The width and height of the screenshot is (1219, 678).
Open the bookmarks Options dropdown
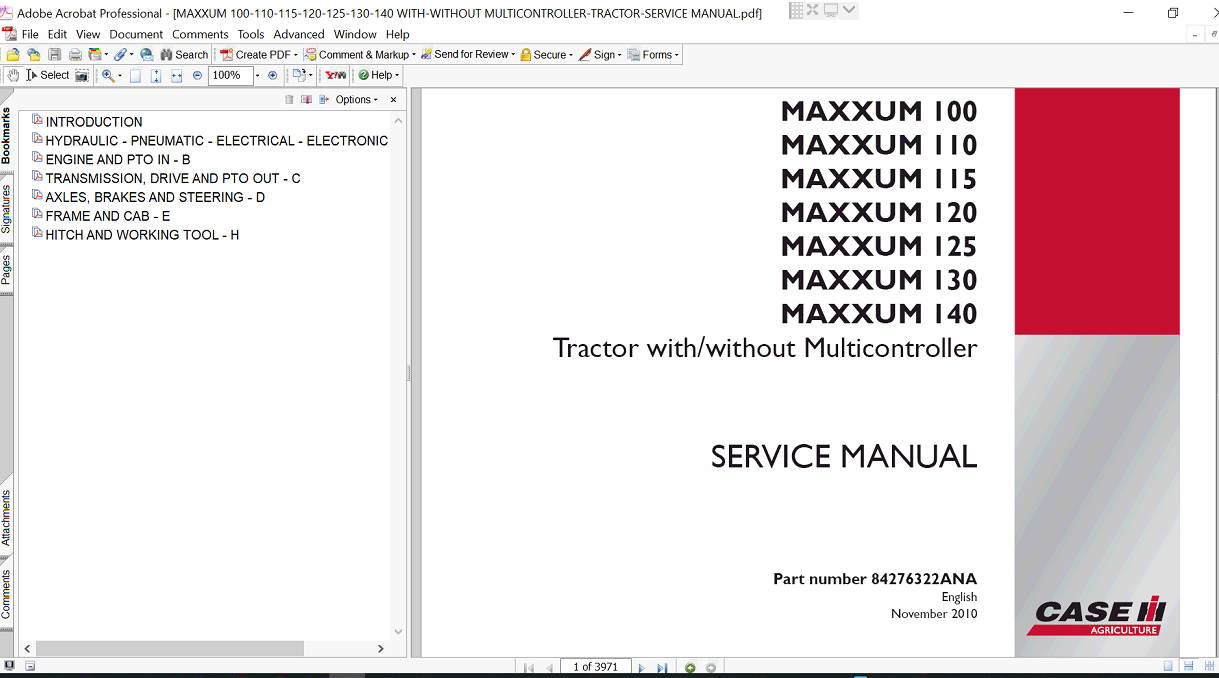tap(356, 100)
